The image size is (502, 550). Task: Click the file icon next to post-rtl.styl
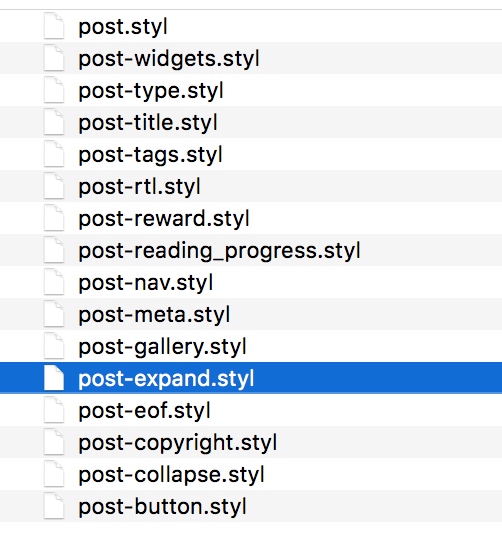(54, 186)
